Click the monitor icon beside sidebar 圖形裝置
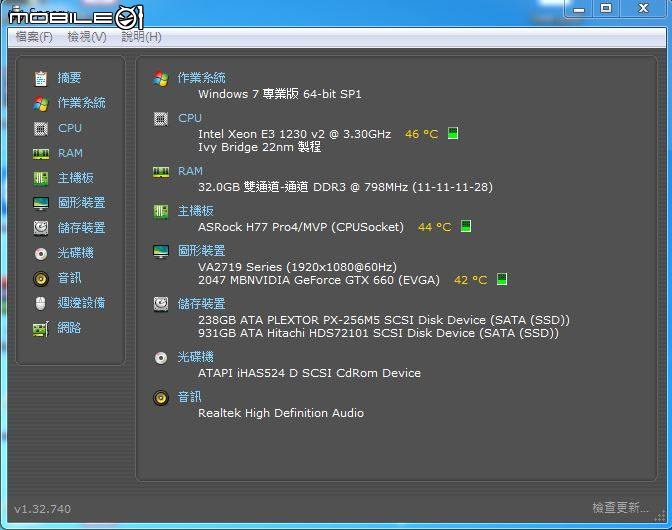The width and height of the screenshot is (672, 530). (x=41, y=203)
